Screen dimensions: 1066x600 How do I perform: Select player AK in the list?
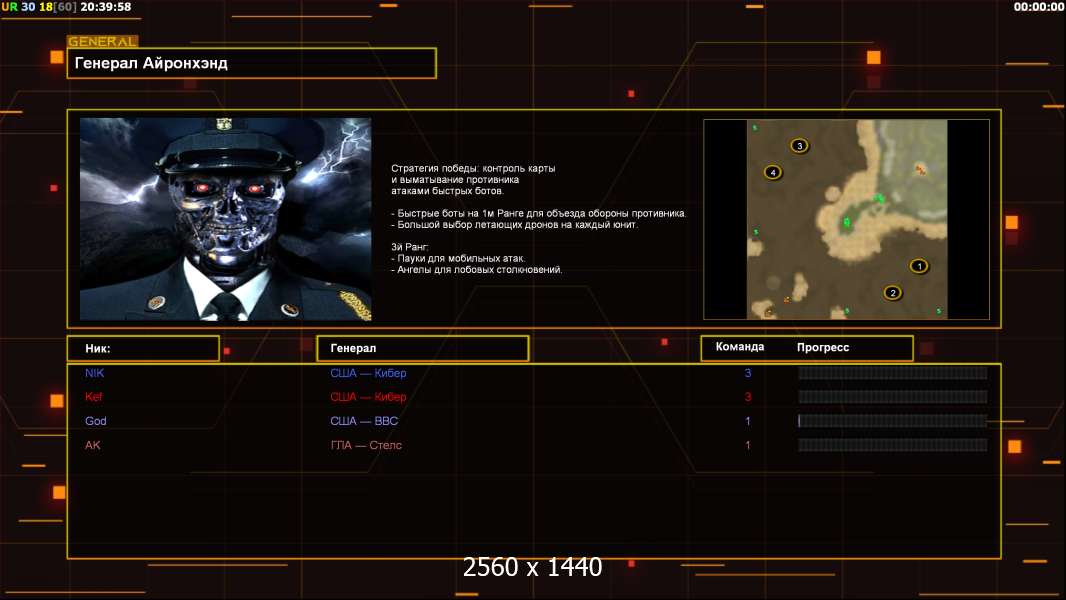click(x=92, y=445)
